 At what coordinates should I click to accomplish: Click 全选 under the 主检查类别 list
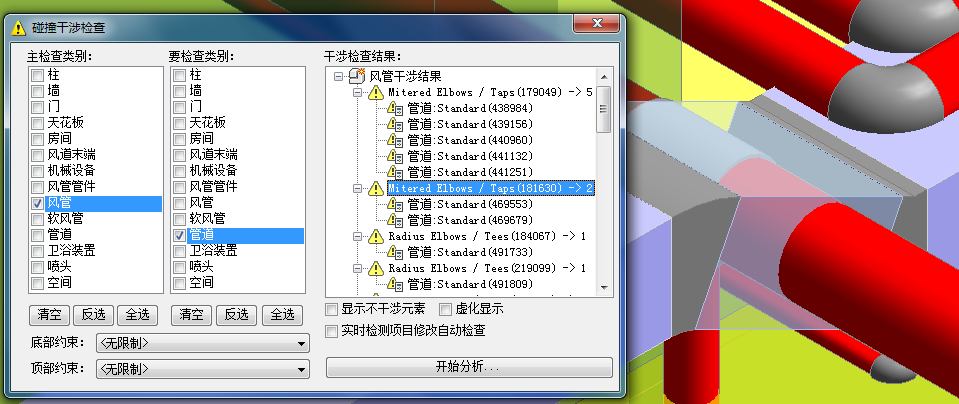click(x=138, y=314)
